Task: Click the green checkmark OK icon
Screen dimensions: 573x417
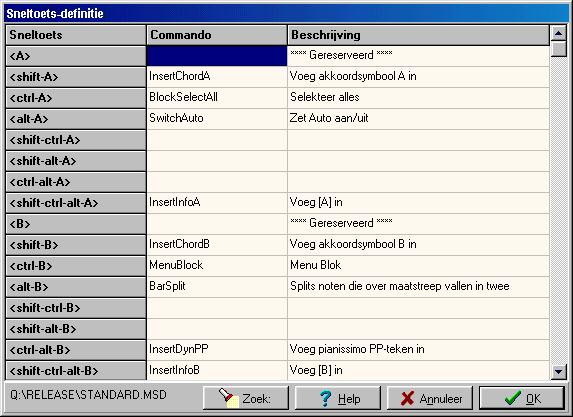Action: point(513,398)
